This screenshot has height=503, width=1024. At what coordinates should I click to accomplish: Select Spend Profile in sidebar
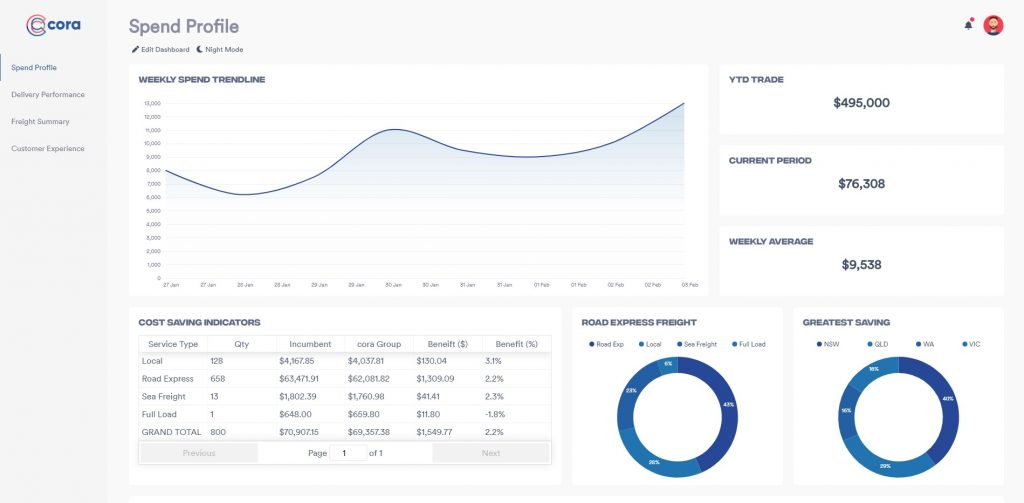pos(34,68)
